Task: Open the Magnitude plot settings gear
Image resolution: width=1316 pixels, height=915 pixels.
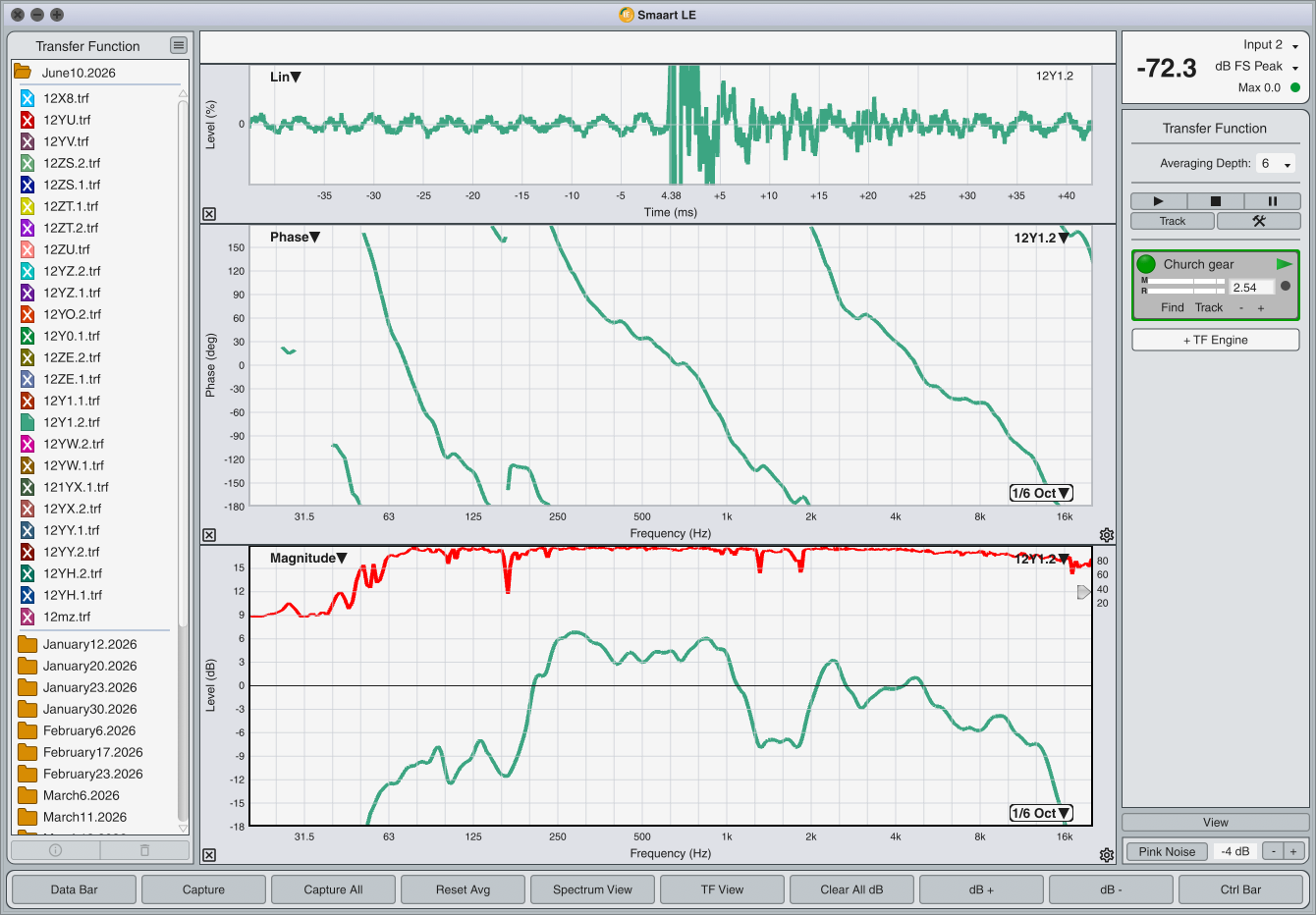Action: point(1107,855)
